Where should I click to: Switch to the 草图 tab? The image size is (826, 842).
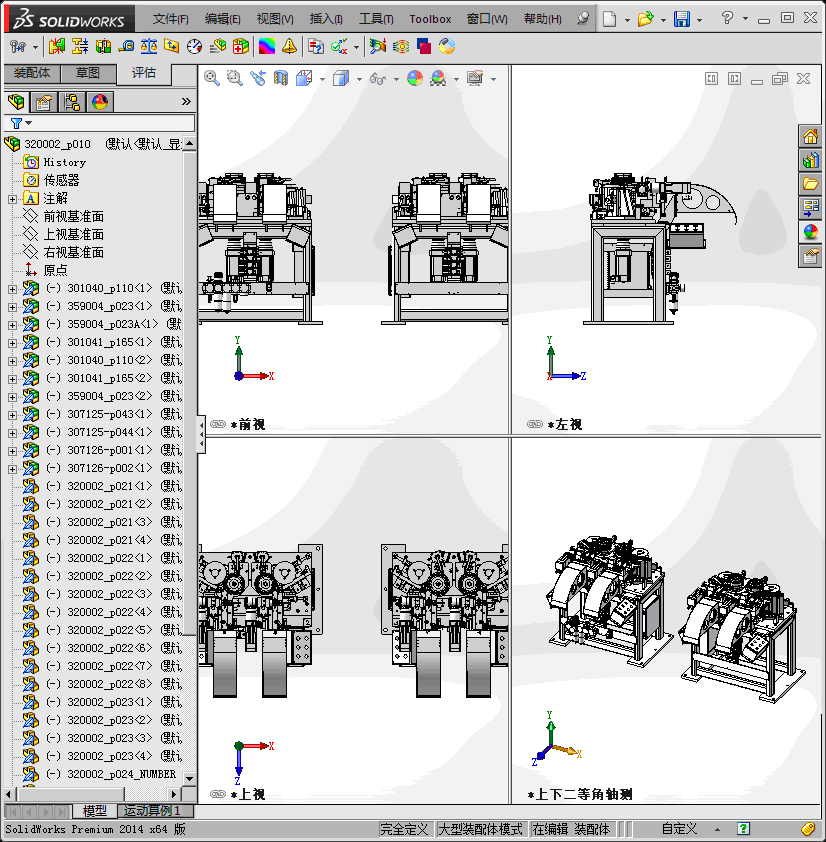click(x=88, y=73)
